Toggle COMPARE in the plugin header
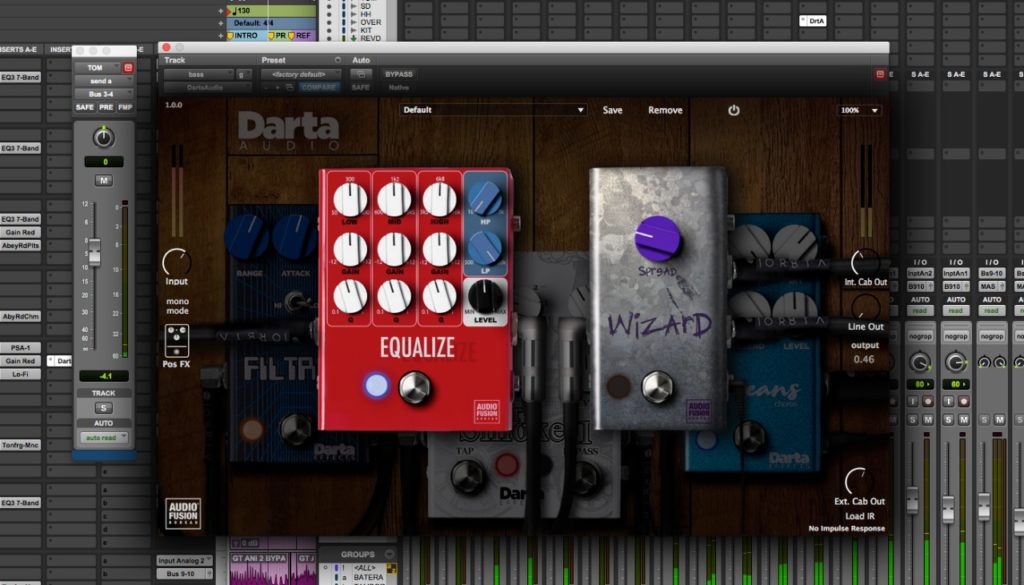 pos(319,87)
